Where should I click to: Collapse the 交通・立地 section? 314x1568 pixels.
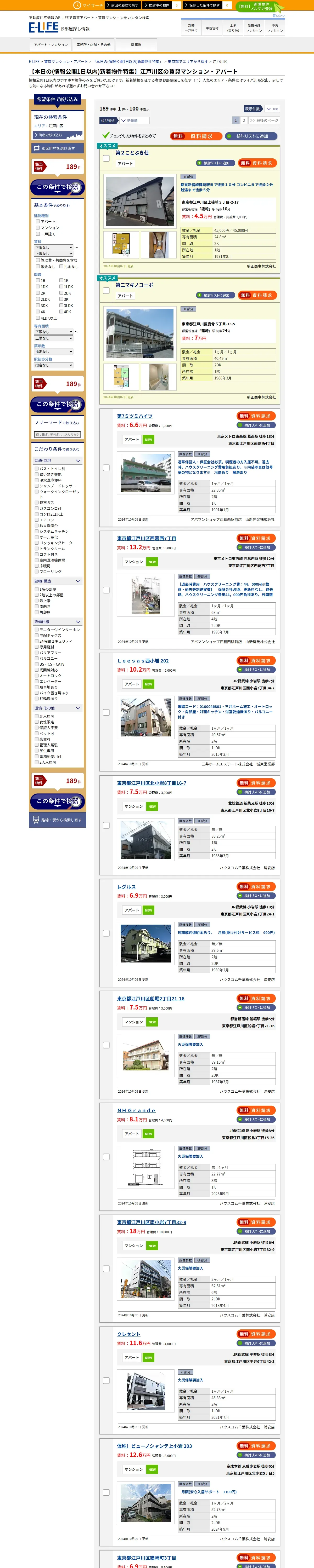pos(57,461)
